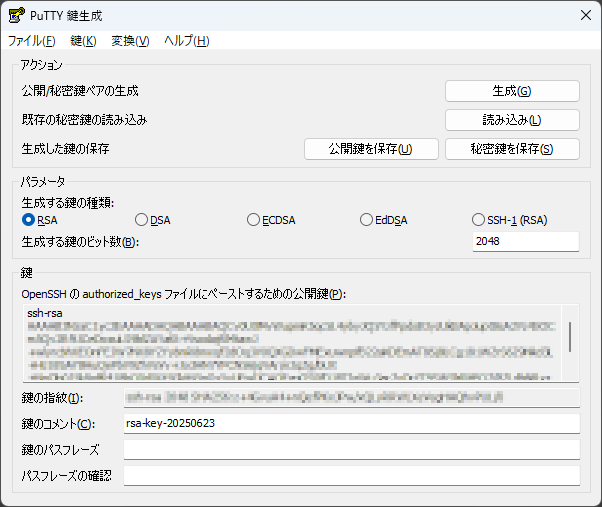The image size is (602, 507).
Task: Click the 生成する鍵の種類 label
Action: 68,202
